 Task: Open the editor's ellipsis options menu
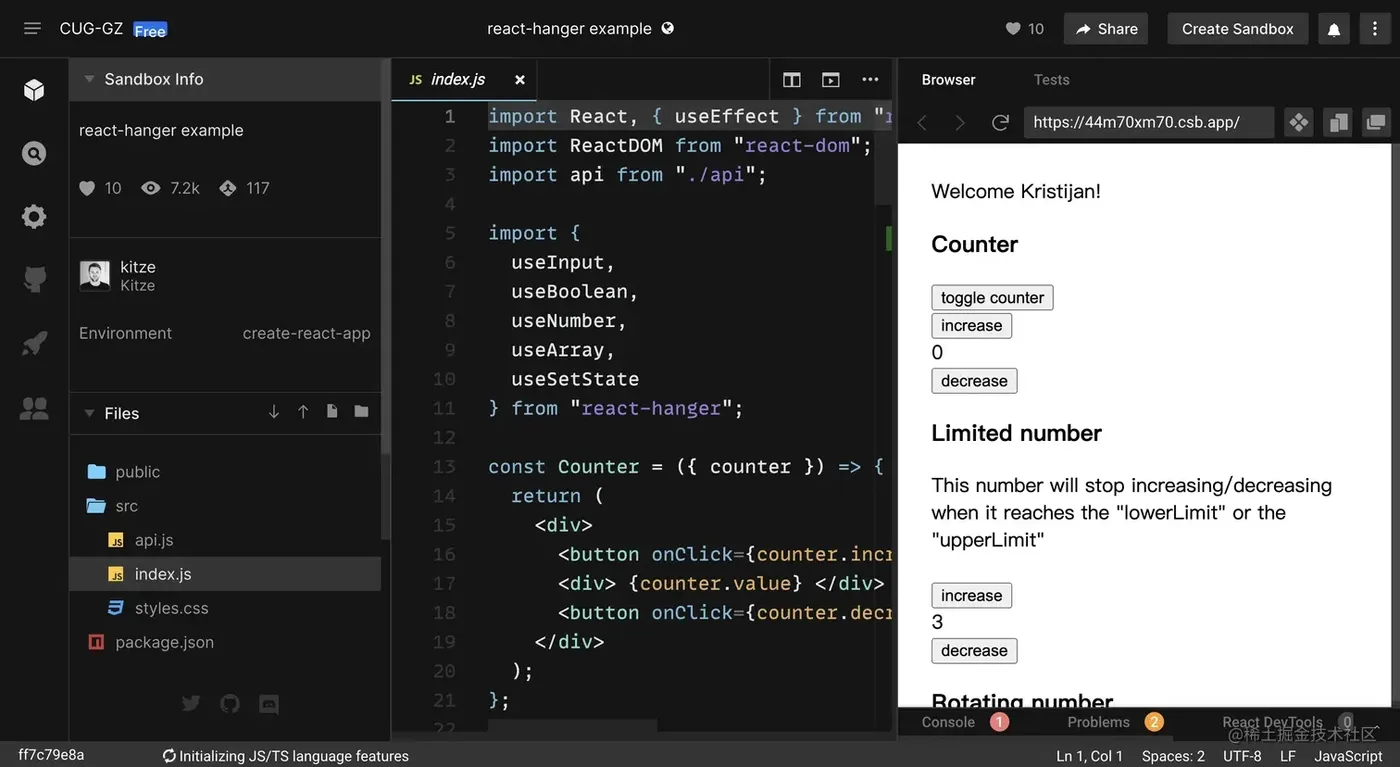point(869,79)
